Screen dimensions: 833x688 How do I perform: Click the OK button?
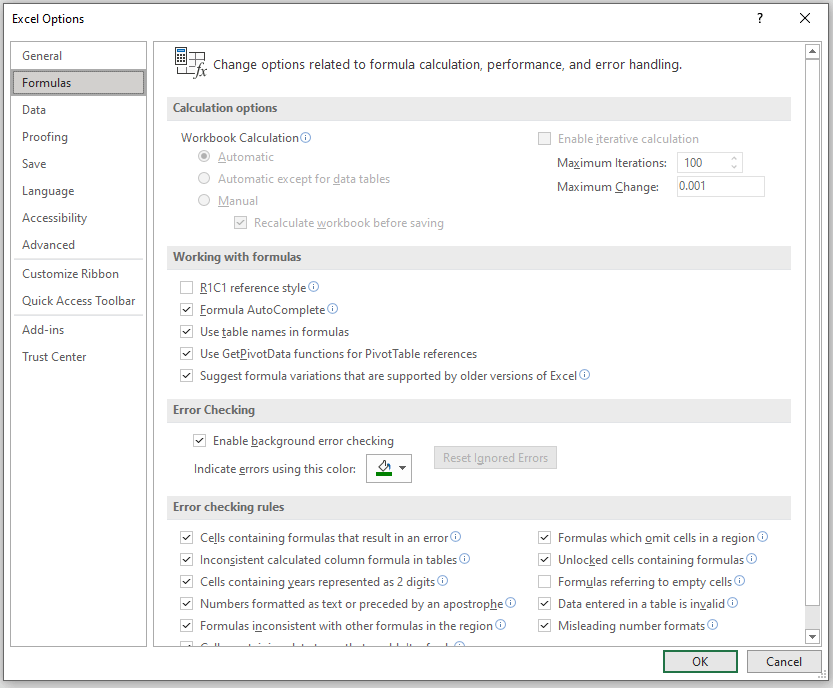(700, 661)
